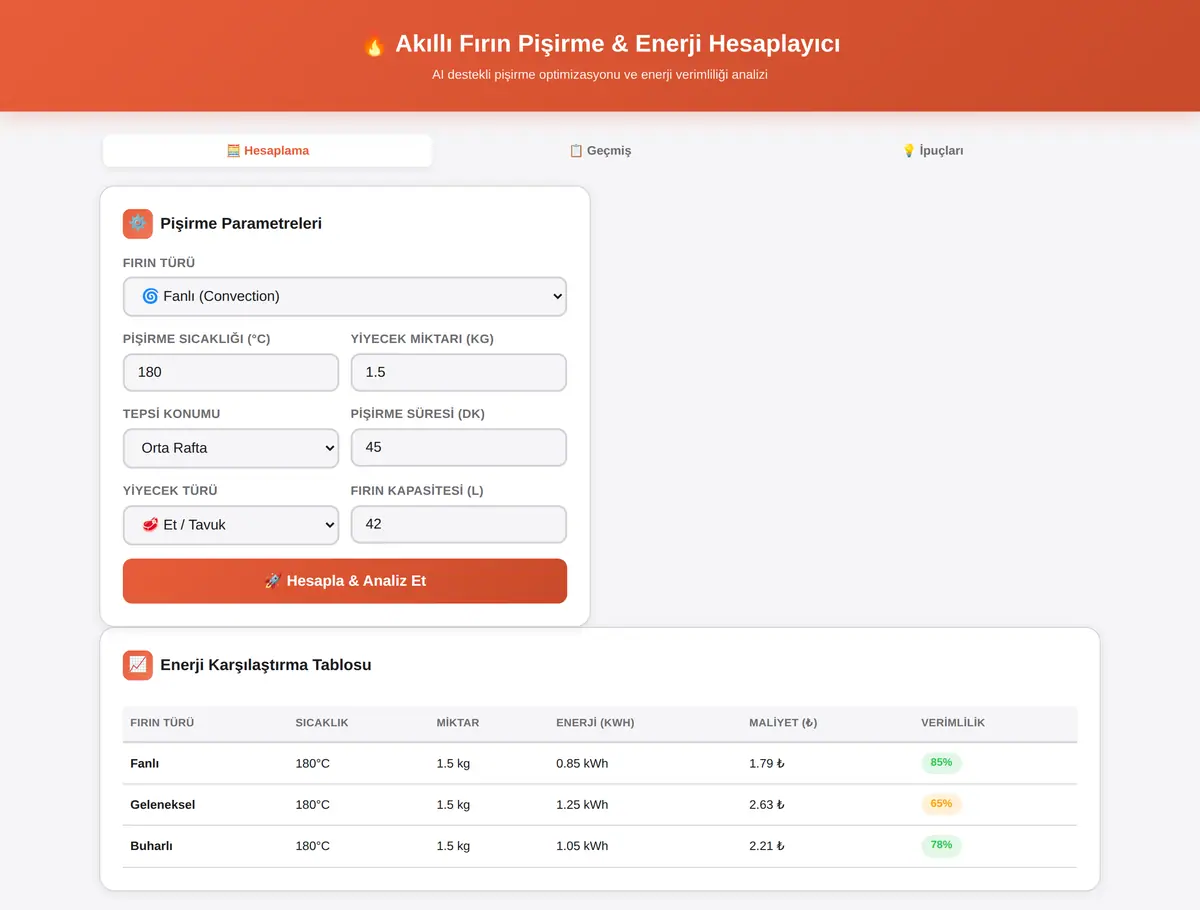Viewport: 1200px width, 910px height.
Task: Click the 78% efficiency badge
Action: (941, 846)
